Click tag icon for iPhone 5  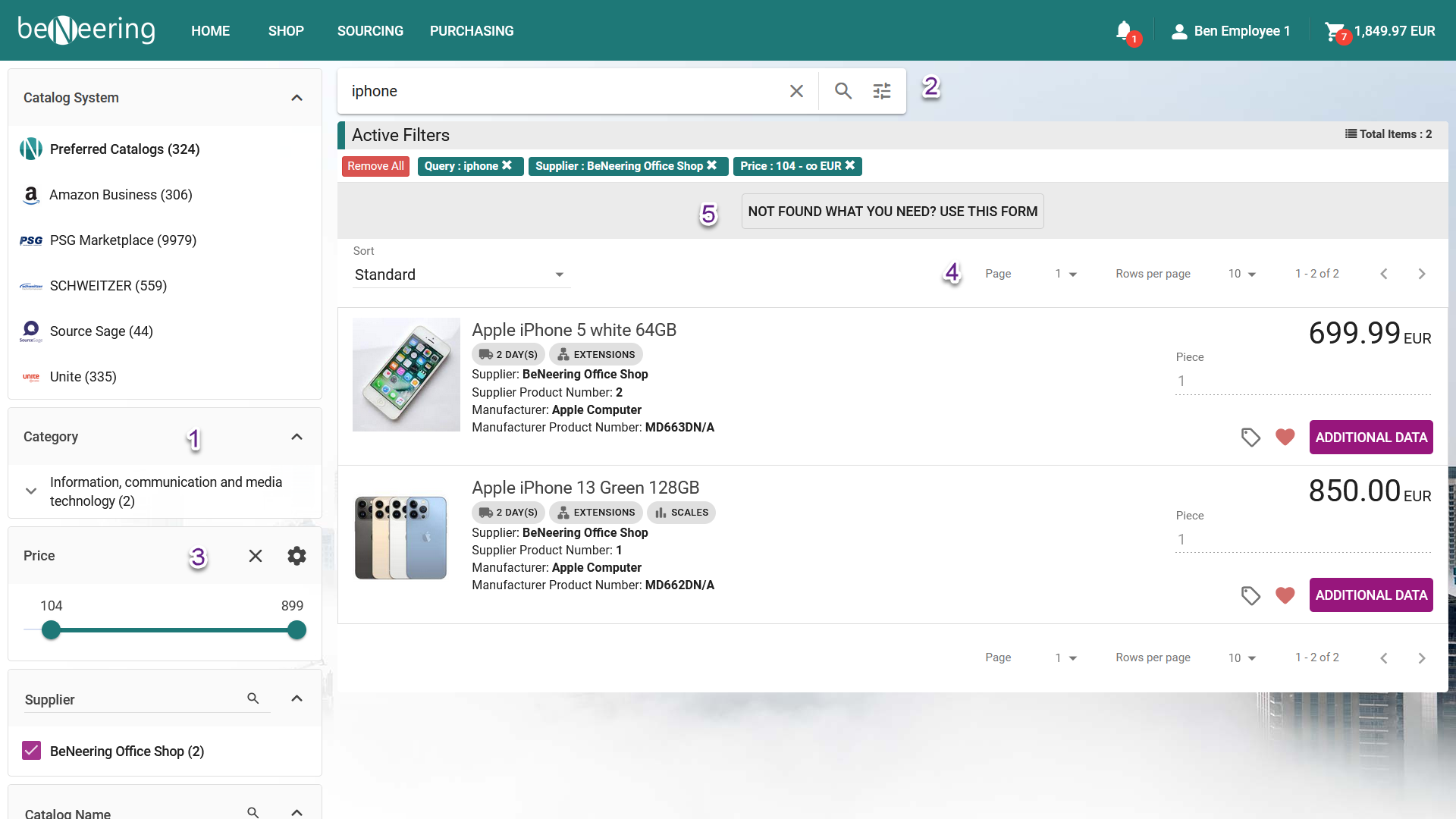(x=1250, y=438)
